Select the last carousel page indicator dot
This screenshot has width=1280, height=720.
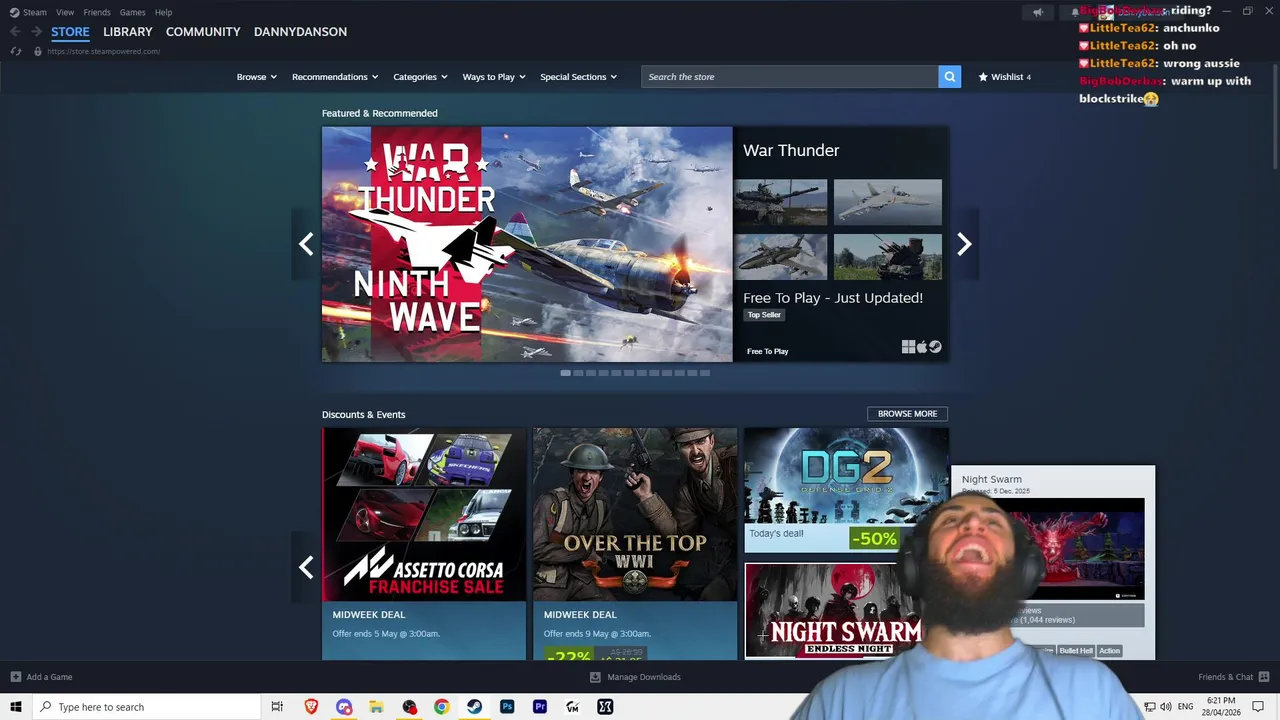tap(705, 373)
